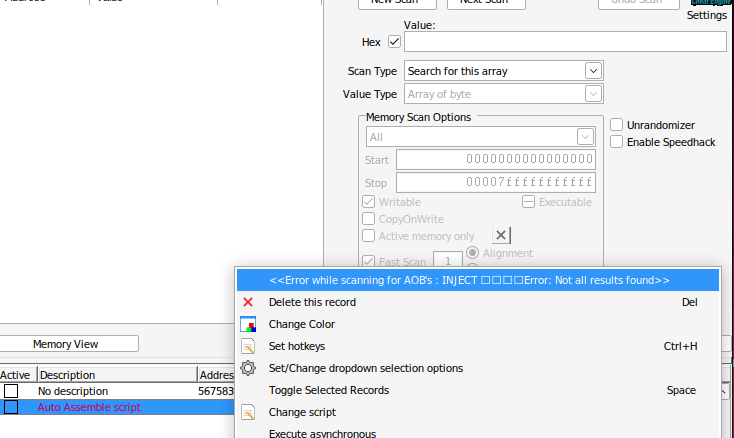Image resolution: width=734 pixels, height=438 pixels.
Task: Click the Address column header in list
Action: coord(216,375)
